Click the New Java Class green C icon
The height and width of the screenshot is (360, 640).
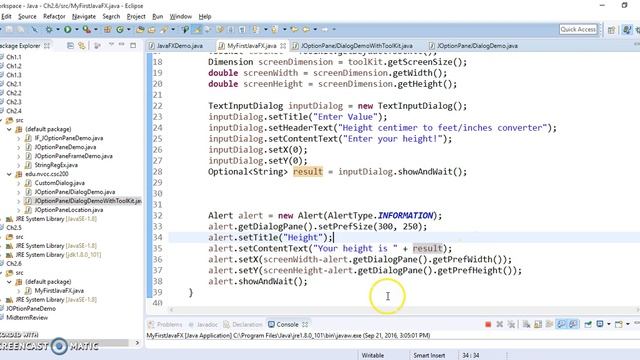click(x=120, y=29)
